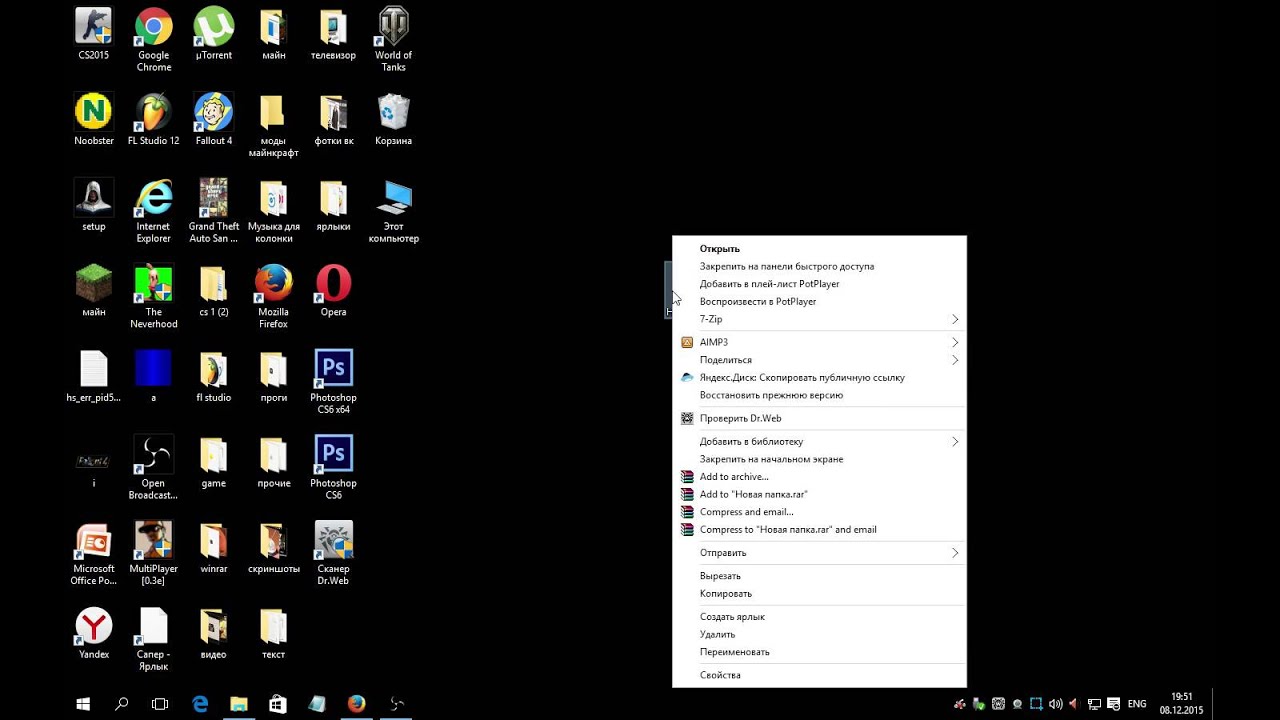Select the моды майнкрафт folder
Viewport: 1280px width, 720px height.
click(x=273, y=125)
